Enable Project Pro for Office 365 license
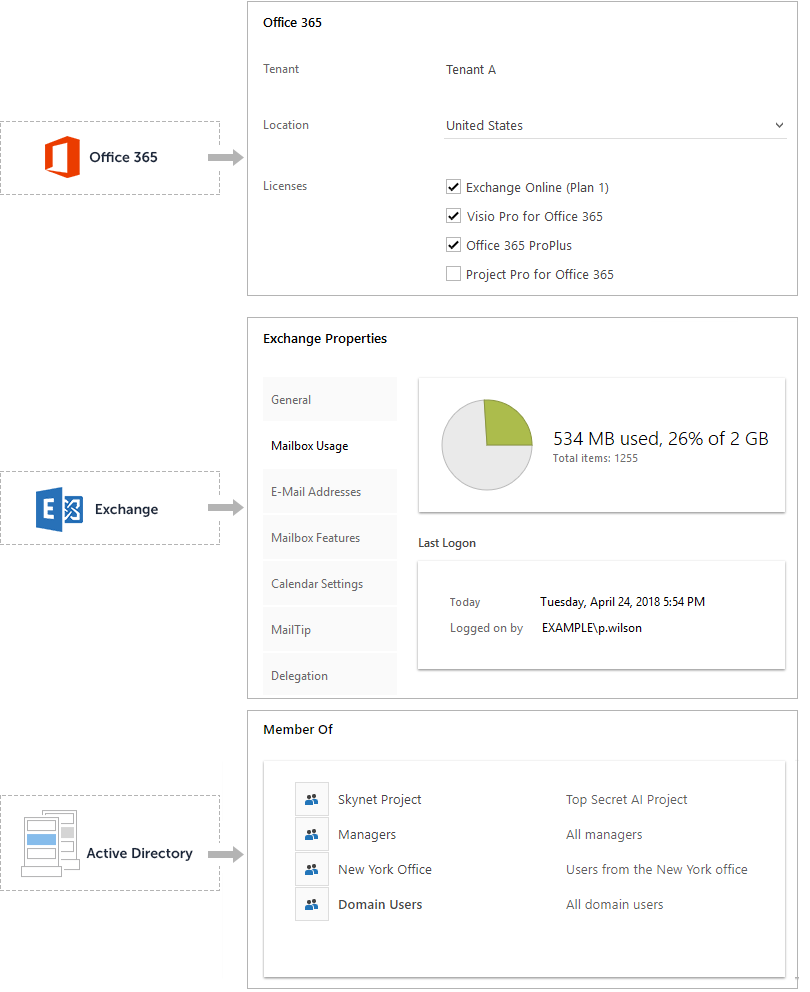Viewport: 810px width, 992px height. [x=453, y=273]
